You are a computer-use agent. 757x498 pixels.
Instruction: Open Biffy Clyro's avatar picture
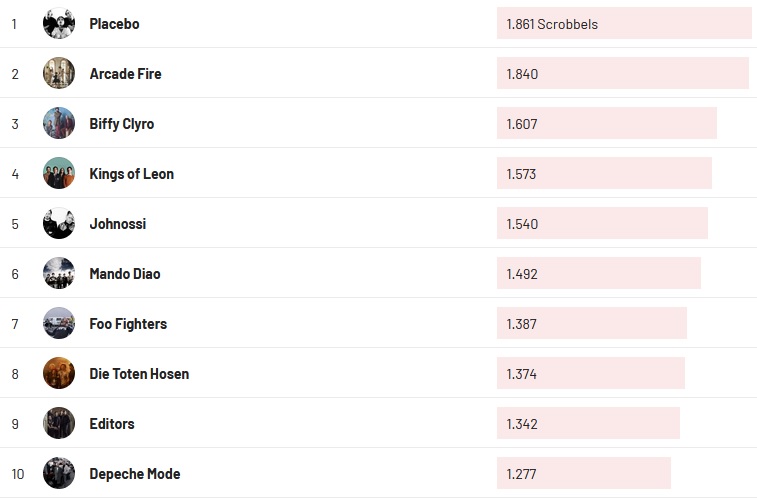tap(59, 123)
